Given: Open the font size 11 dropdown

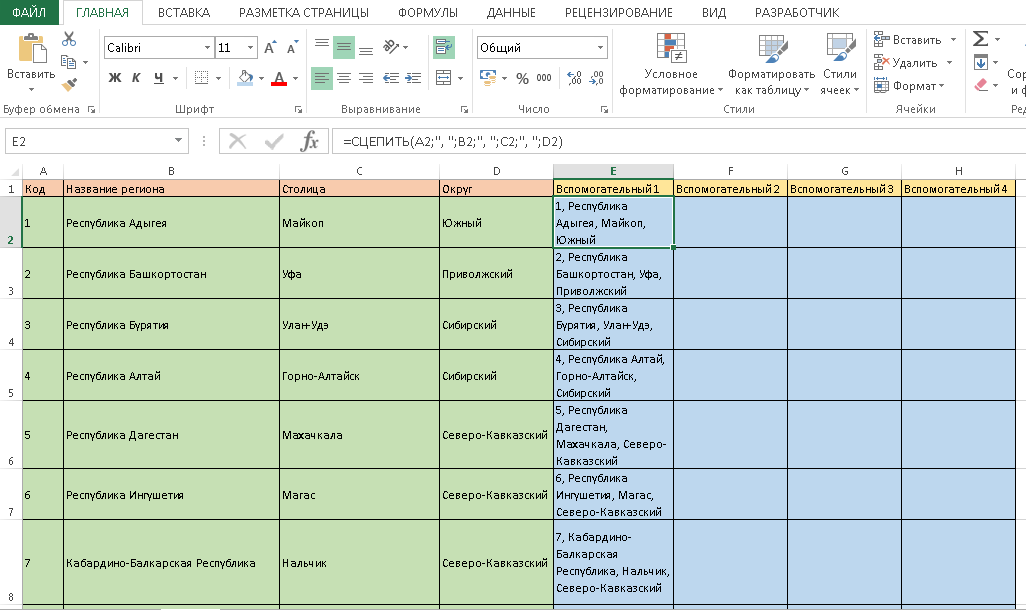Looking at the screenshot, I should click(x=250, y=48).
